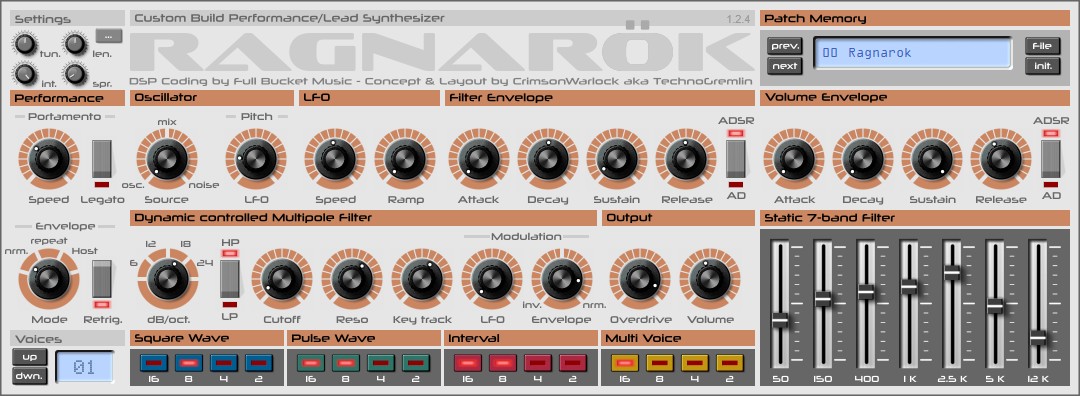Click the Reso resonance knob

pyautogui.click(x=352, y=279)
